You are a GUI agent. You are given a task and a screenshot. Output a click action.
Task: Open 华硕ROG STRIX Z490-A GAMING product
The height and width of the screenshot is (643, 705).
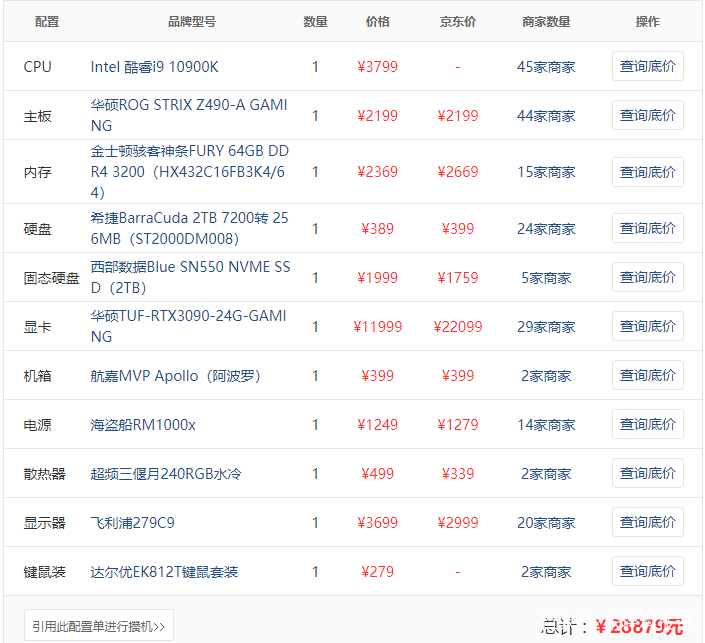point(189,115)
